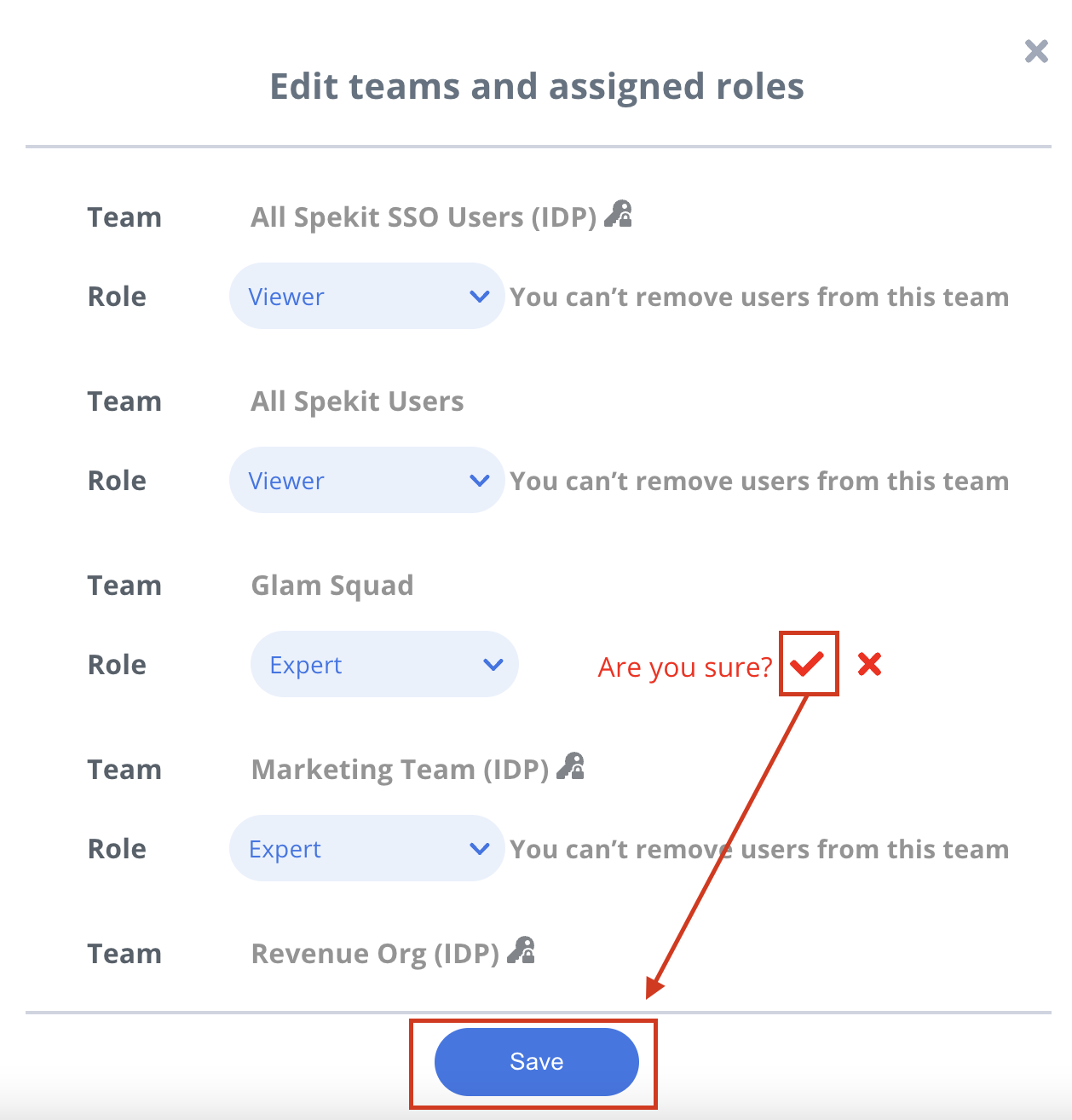Close the Edit teams dialog
Screen dimensions: 1072x1120
(x=1036, y=51)
